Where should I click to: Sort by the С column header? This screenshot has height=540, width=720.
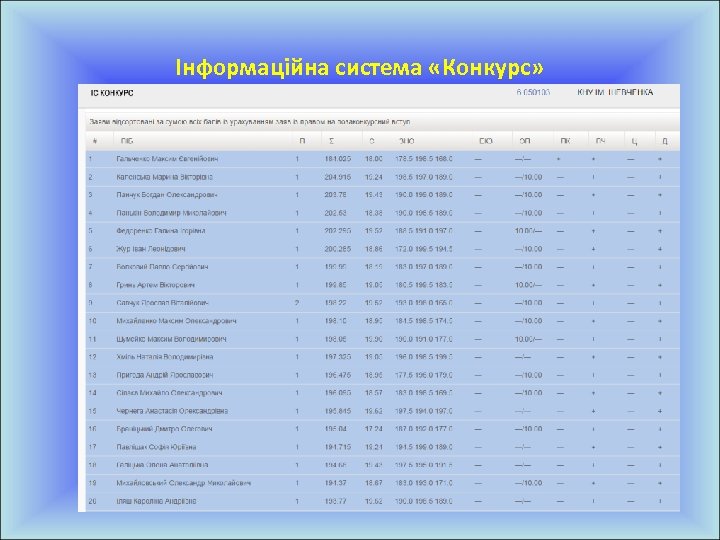pos(372,141)
